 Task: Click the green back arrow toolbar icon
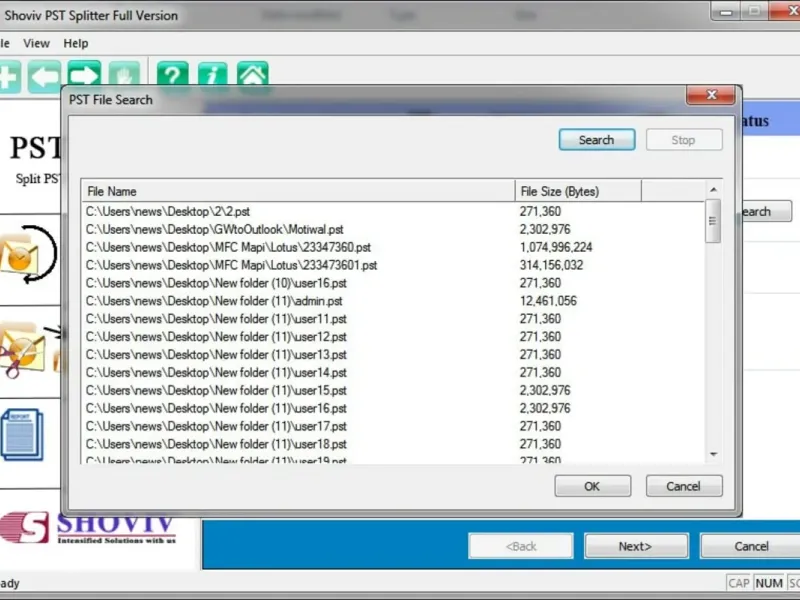point(44,77)
